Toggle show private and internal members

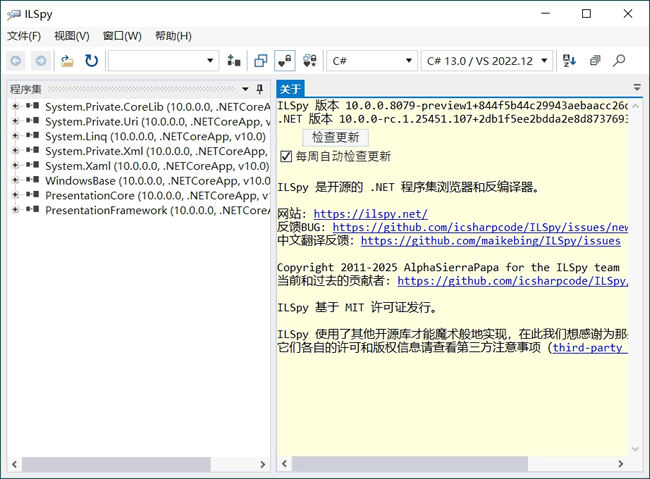pos(285,61)
